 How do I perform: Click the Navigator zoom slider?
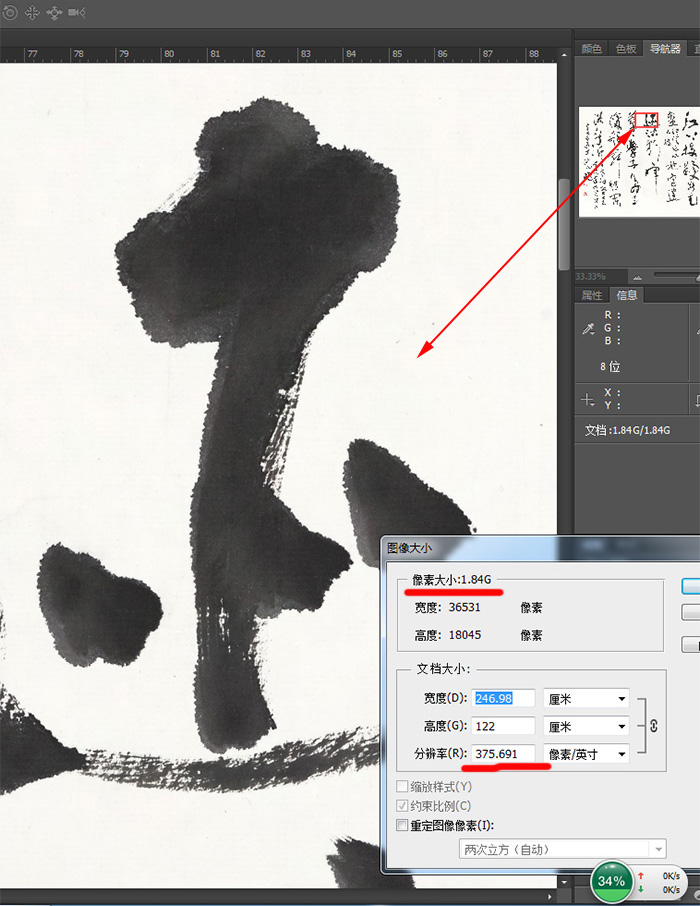[676, 276]
